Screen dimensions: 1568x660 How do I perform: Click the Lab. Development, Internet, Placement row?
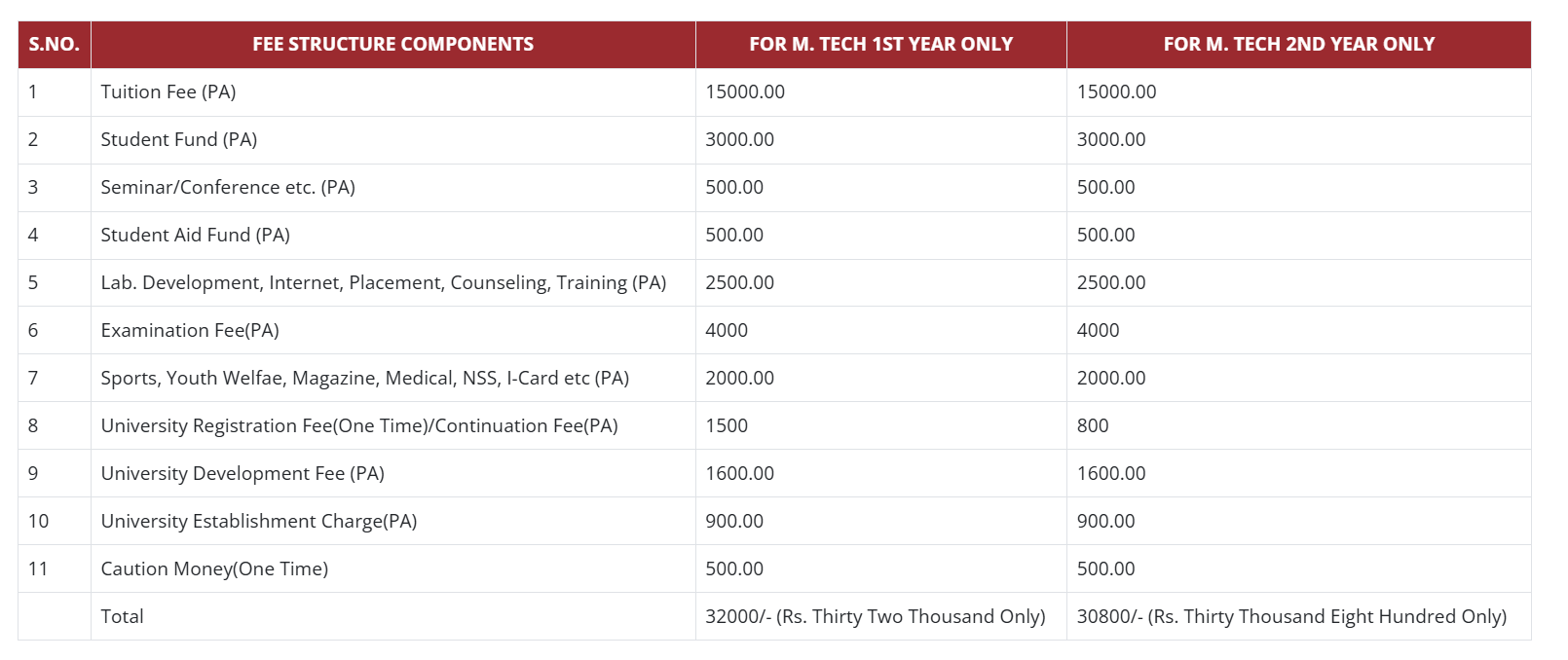point(384,282)
